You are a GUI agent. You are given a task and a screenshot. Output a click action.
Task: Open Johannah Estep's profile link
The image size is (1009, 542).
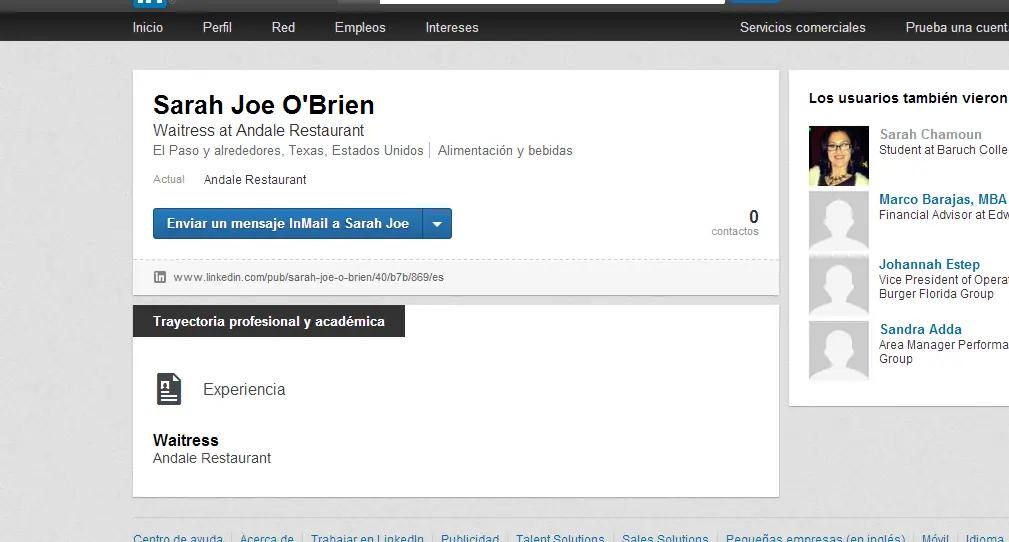tap(929, 265)
